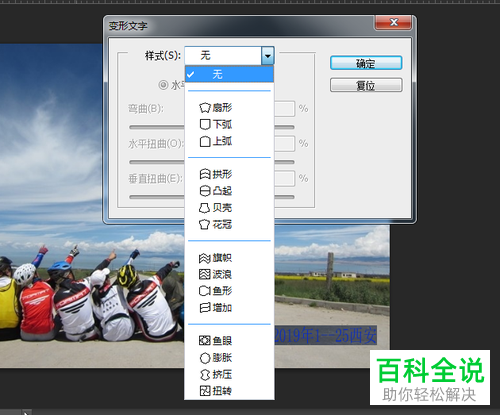
Task: Pick the 凸起 style entry
Action: pyautogui.click(x=229, y=191)
